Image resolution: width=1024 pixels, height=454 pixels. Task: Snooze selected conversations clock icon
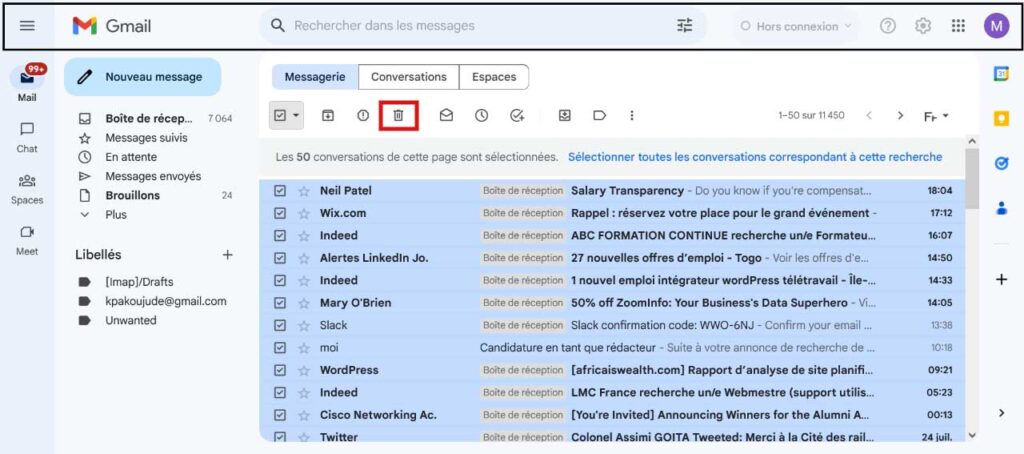(x=481, y=116)
